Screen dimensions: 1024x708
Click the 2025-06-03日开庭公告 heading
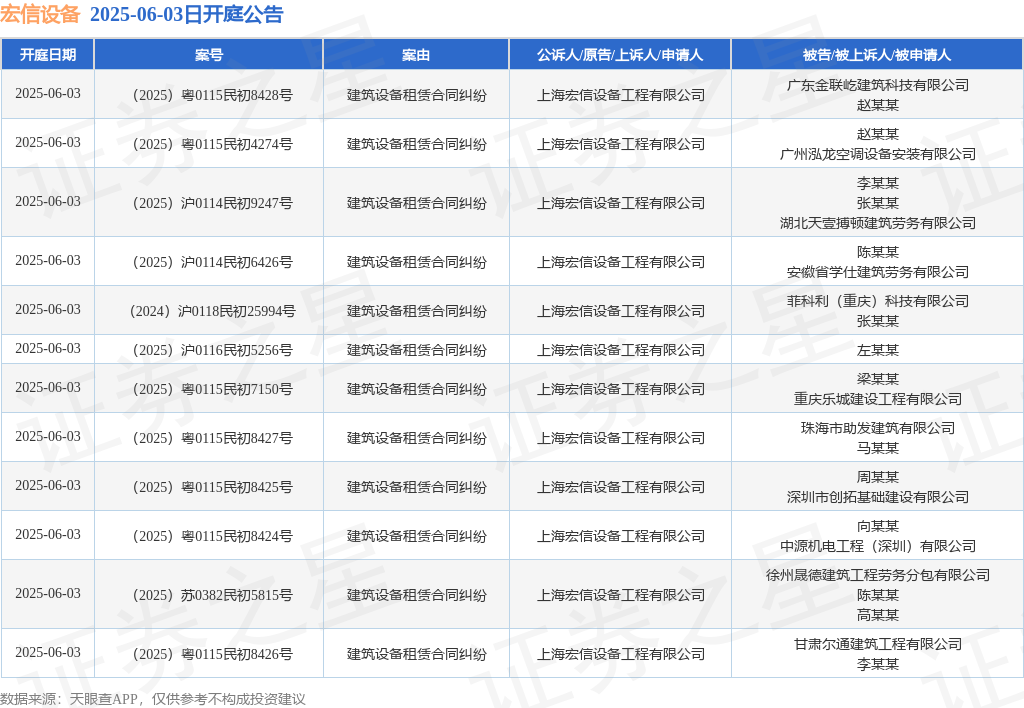point(187,14)
